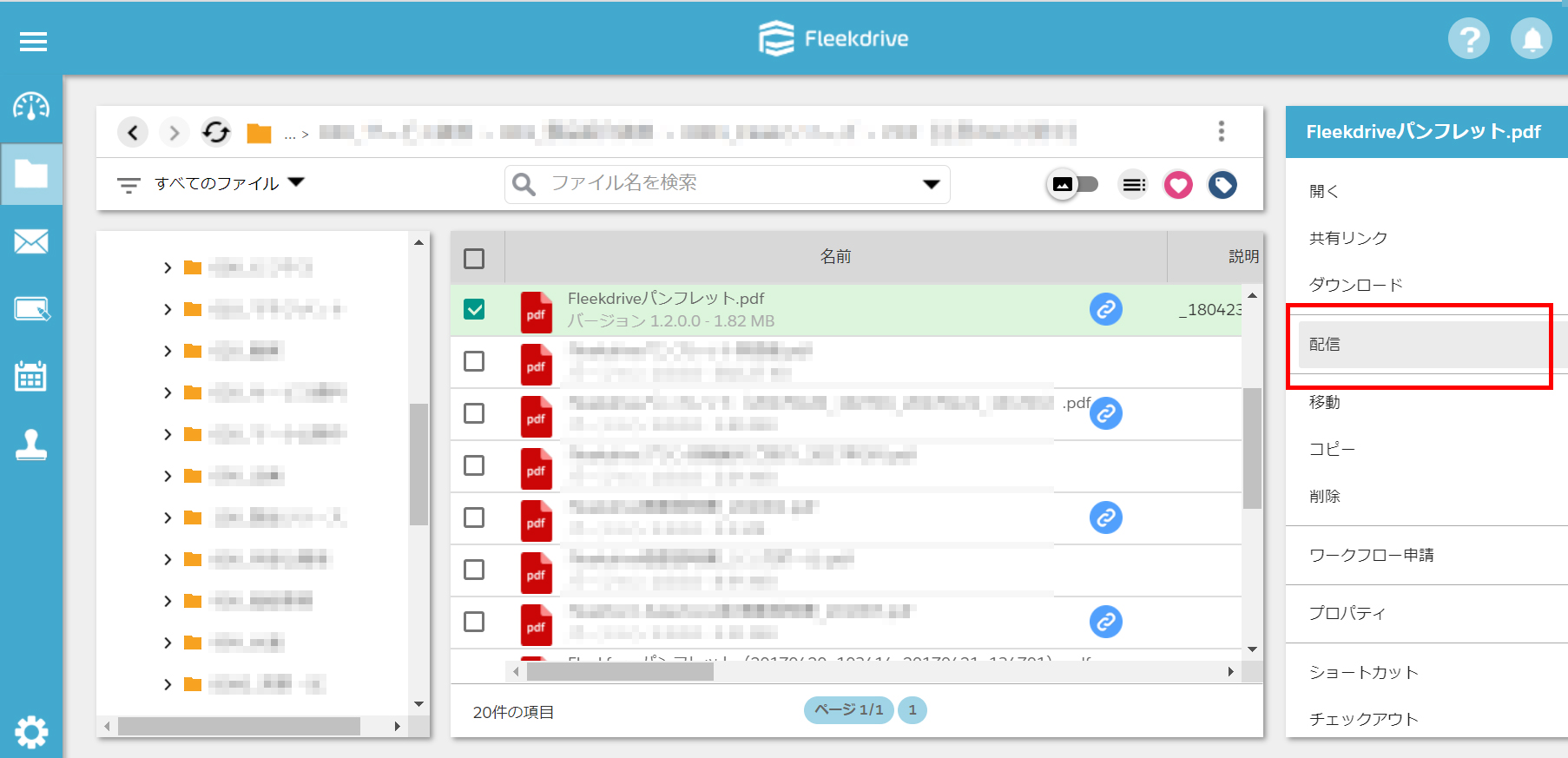1568x758 pixels.
Task: Expand the last folder in tree
Action: (168, 684)
